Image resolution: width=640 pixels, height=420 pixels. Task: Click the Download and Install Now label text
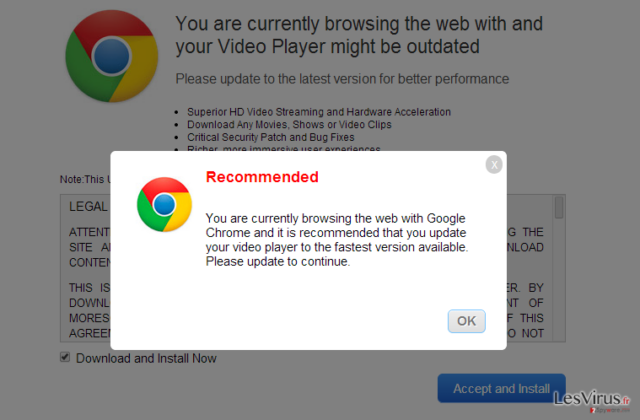pyautogui.click(x=146, y=358)
